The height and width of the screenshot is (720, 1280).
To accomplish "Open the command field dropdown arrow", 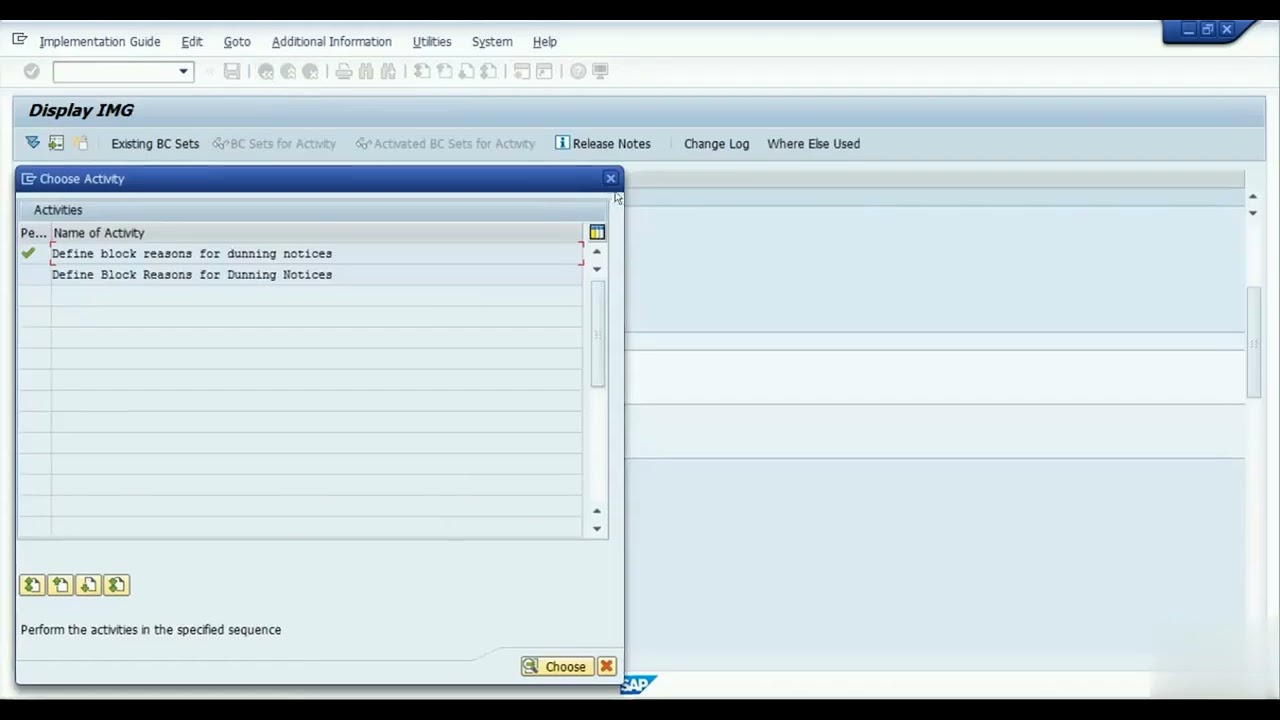I will pos(183,71).
